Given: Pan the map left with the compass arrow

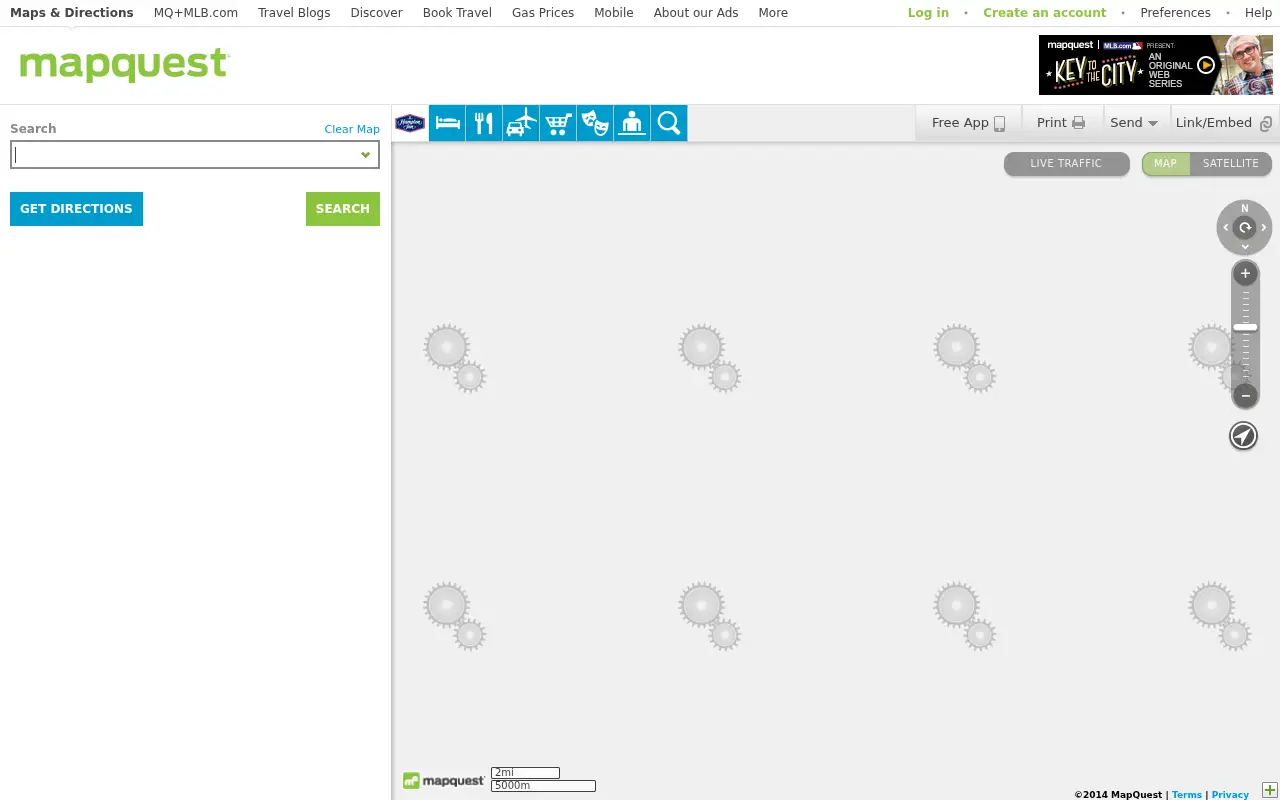Looking at the screenshot, I should click(1226, 228).
